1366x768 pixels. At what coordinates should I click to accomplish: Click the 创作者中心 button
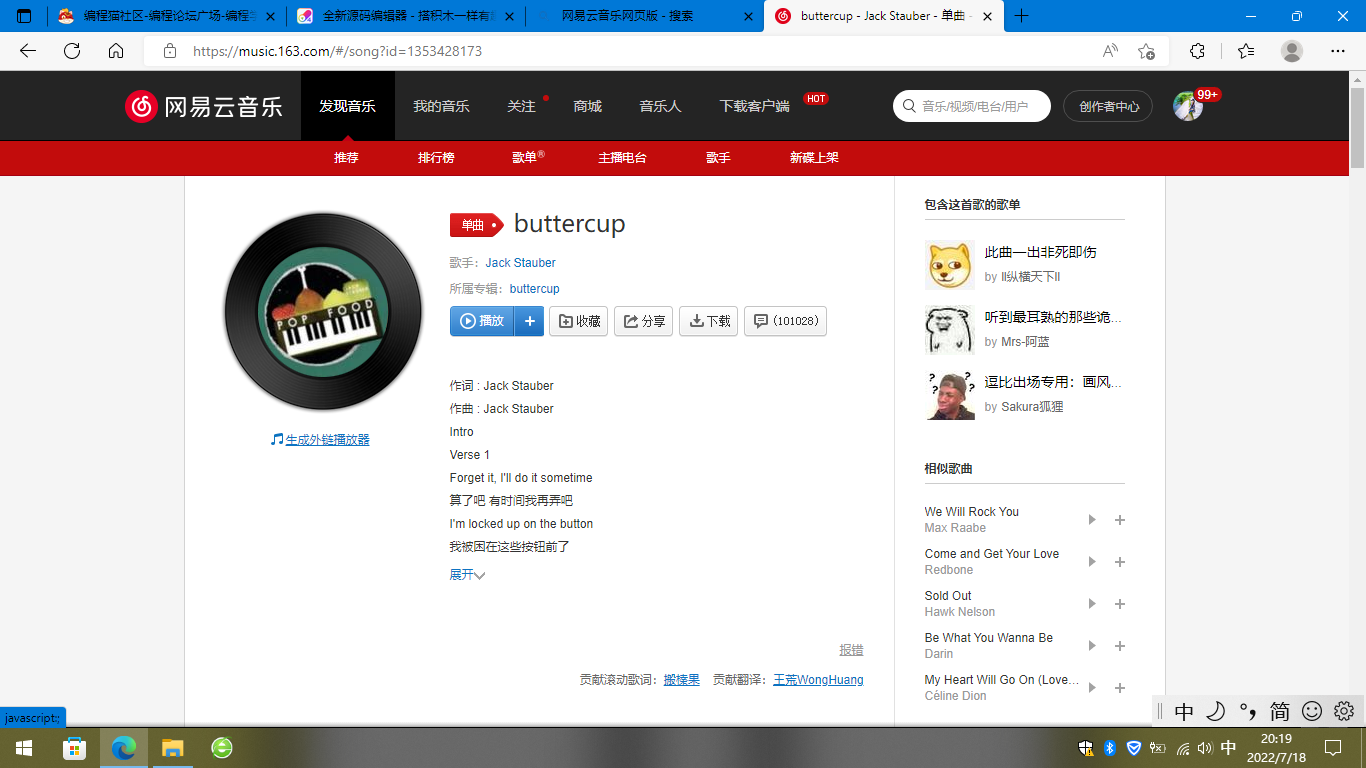[1108, 106]
